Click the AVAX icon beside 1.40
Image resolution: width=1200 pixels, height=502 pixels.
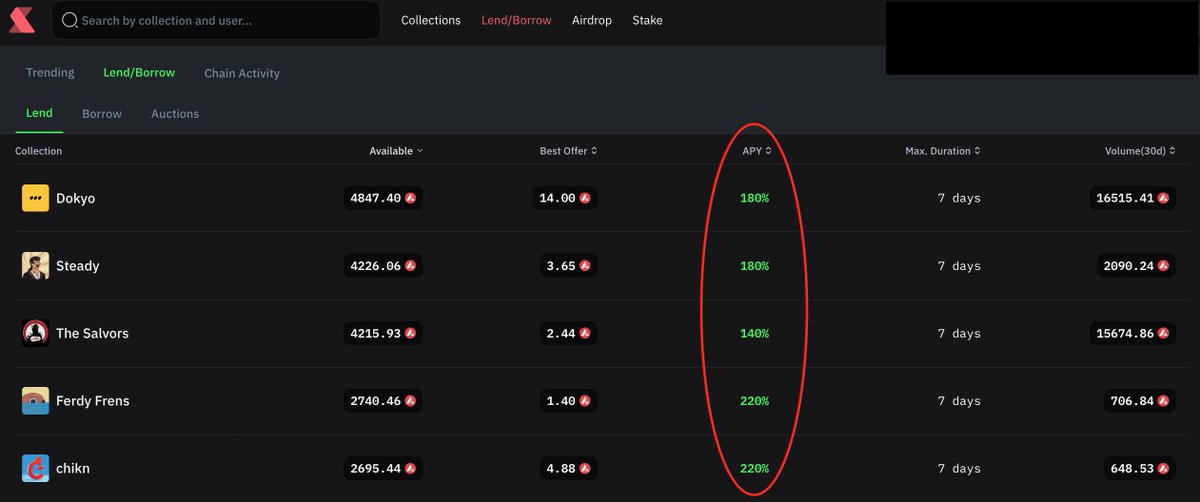pyautogui.click(x=585, y=401)
